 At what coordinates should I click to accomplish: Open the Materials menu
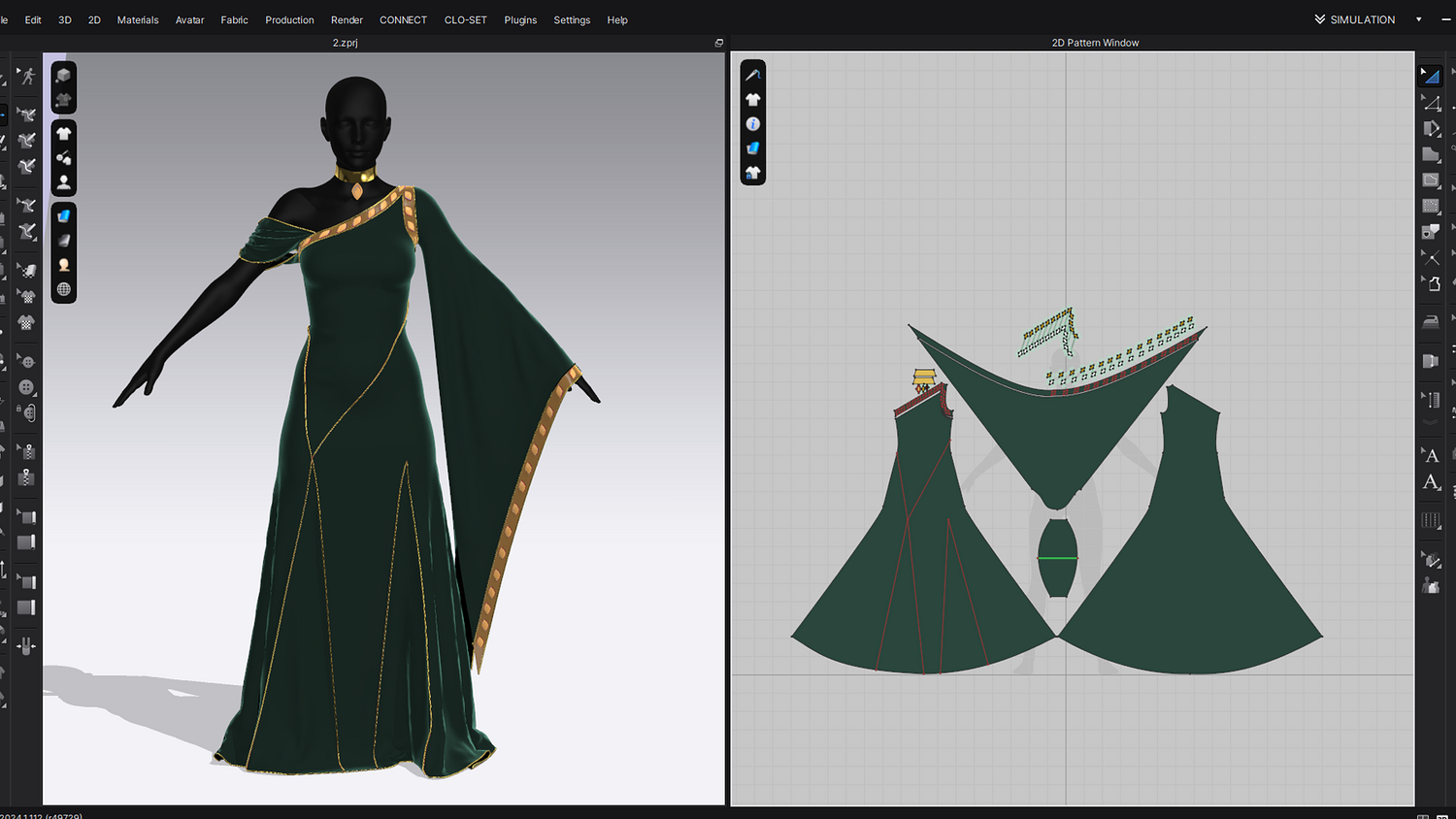[x=138, y=19]
